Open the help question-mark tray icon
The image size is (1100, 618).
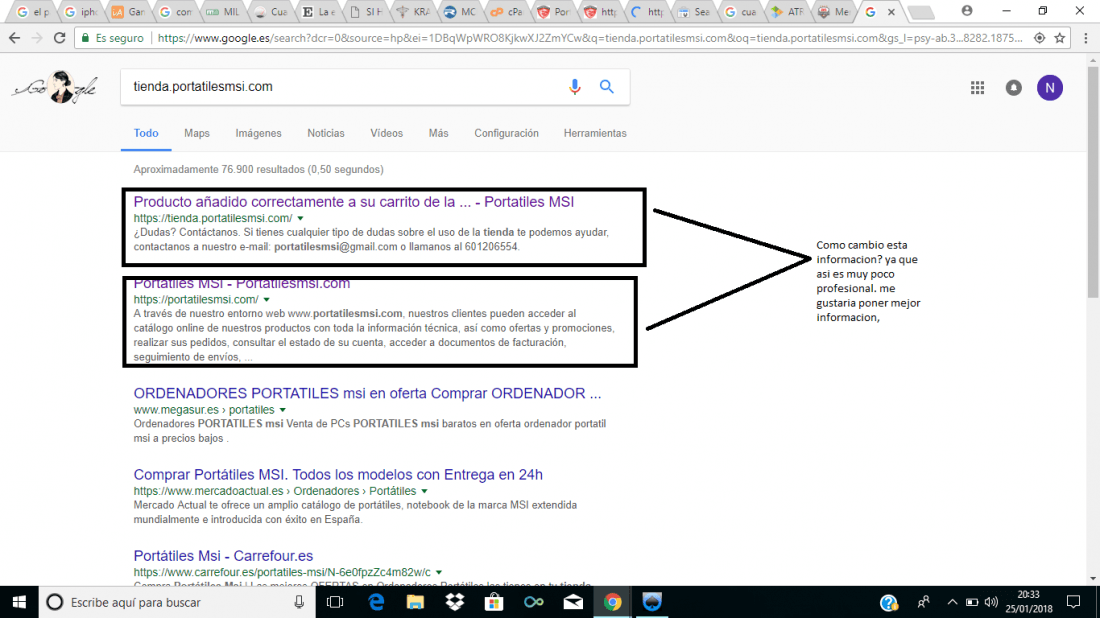click(x=889, y=602)
